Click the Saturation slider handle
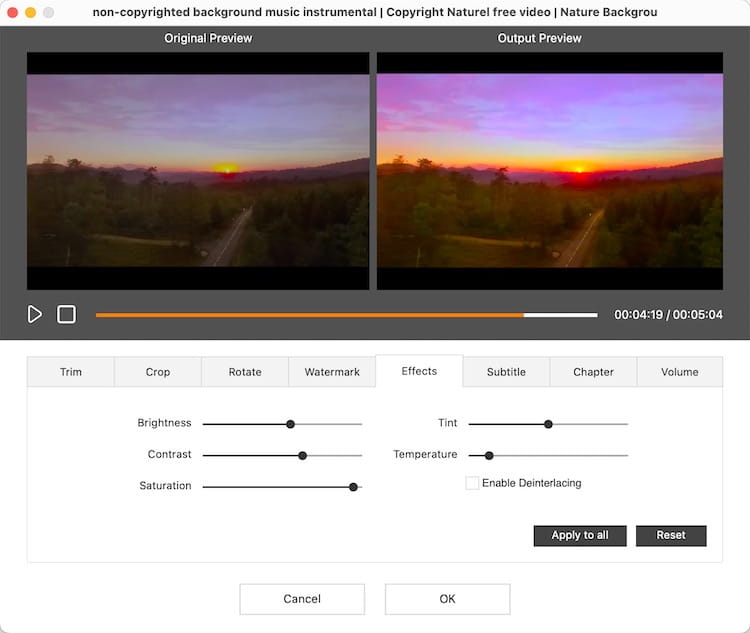The height and width of the screenshot is (633, 750). click(x=353, y=487)
